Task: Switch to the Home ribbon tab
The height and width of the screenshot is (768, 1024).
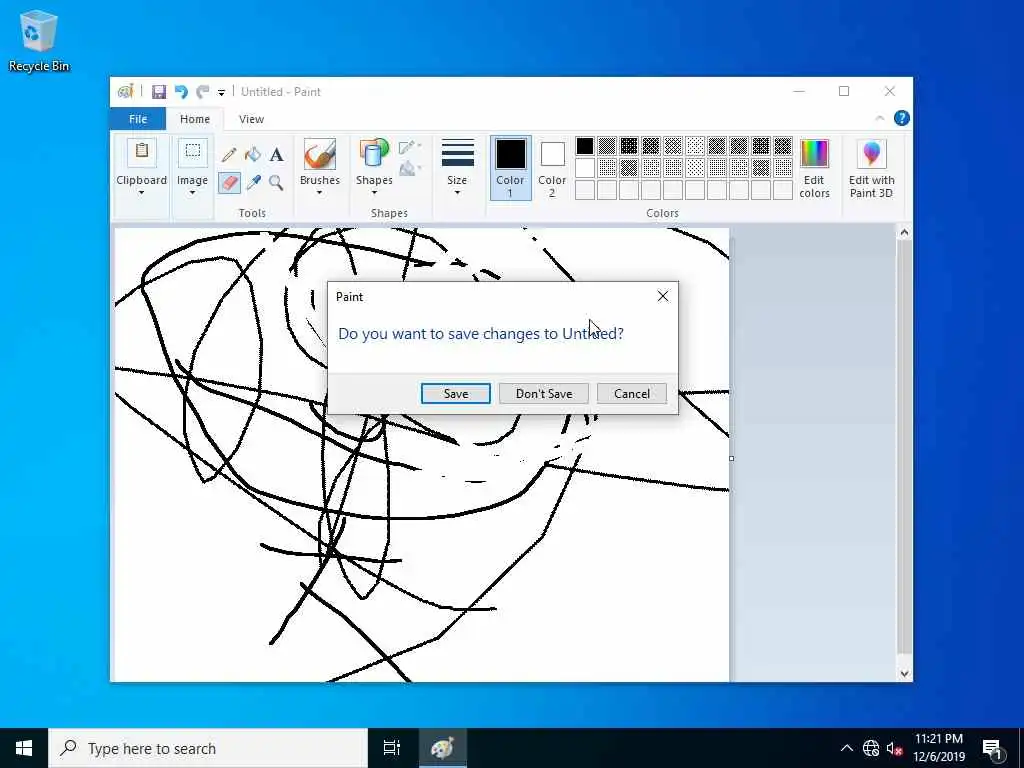Action: [195, 119]
